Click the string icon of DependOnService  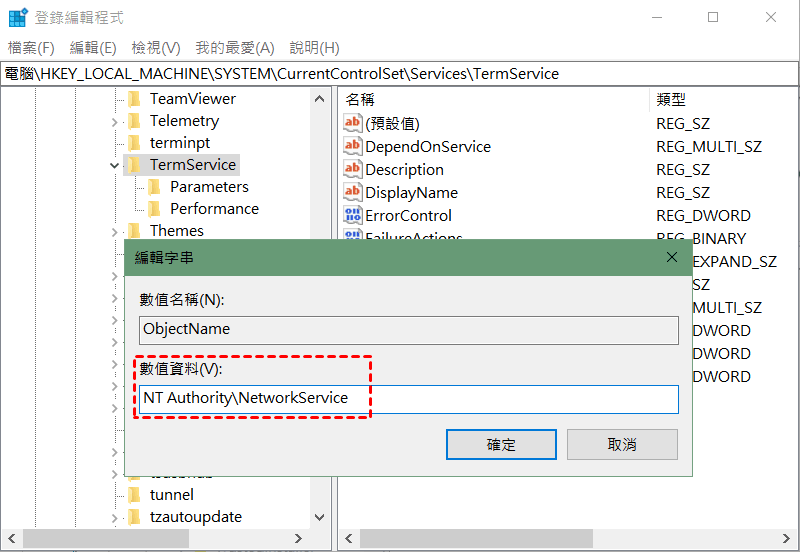[353, 146]
